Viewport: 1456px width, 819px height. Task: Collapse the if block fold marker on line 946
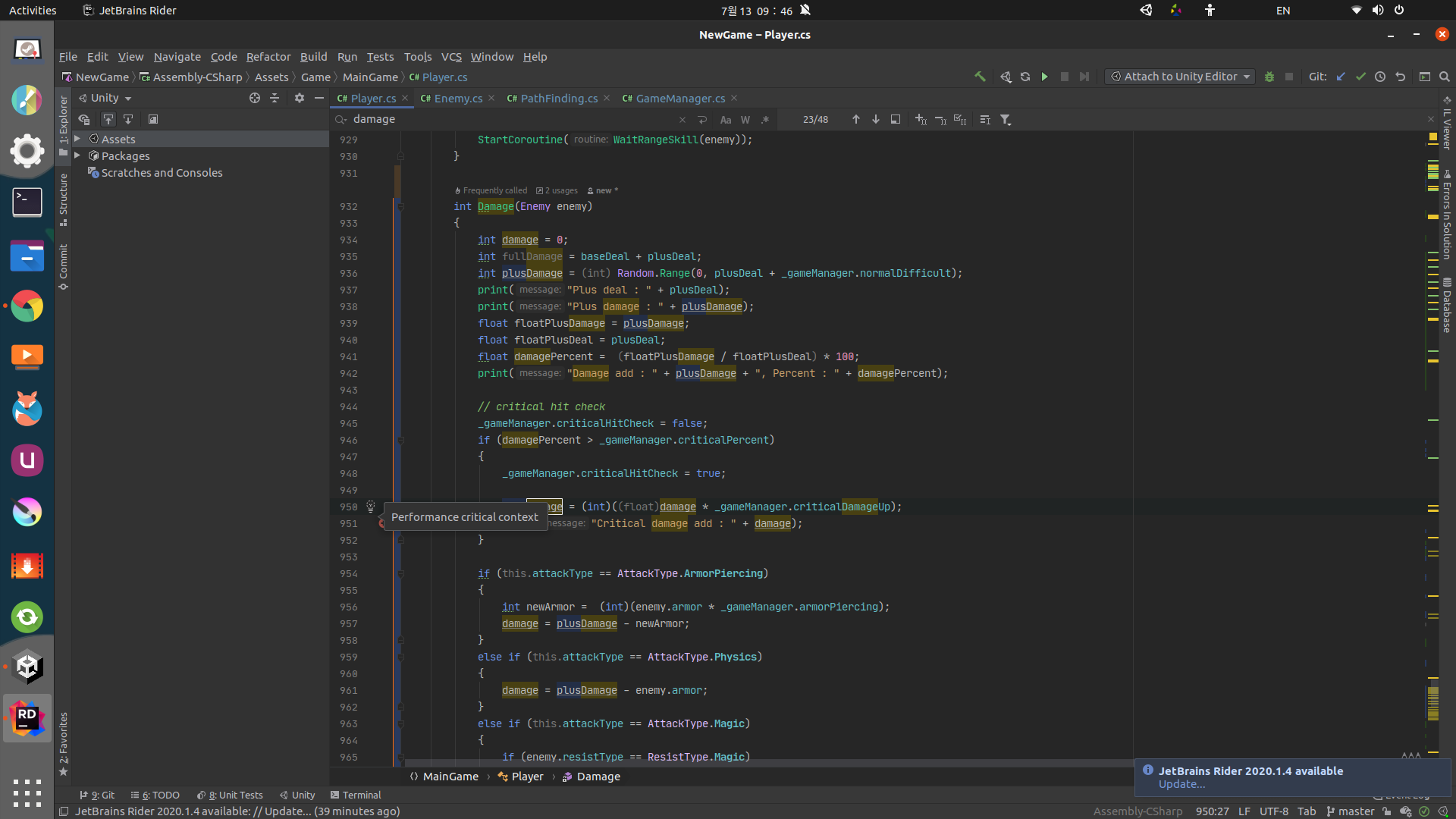(400, 440)
